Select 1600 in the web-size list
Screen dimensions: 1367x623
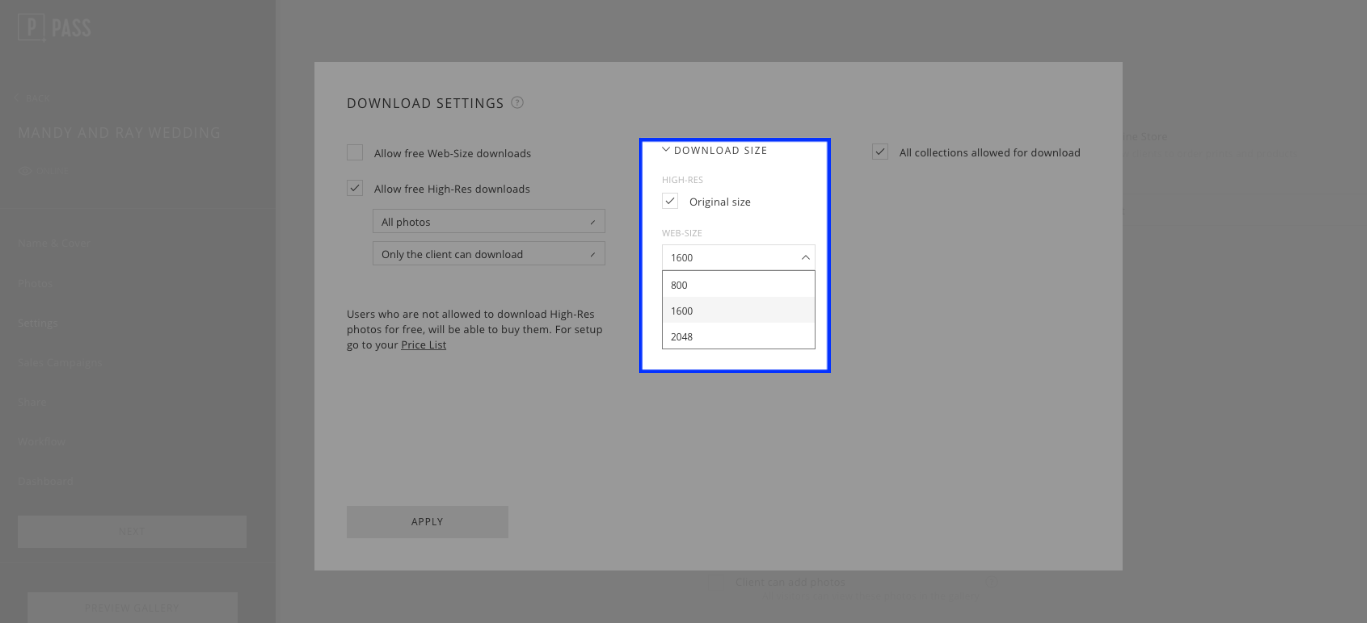(738, 310)
